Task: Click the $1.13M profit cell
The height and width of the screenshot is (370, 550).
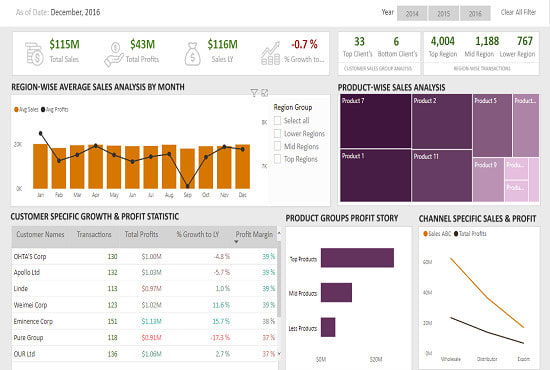Action: click(152, 321)
